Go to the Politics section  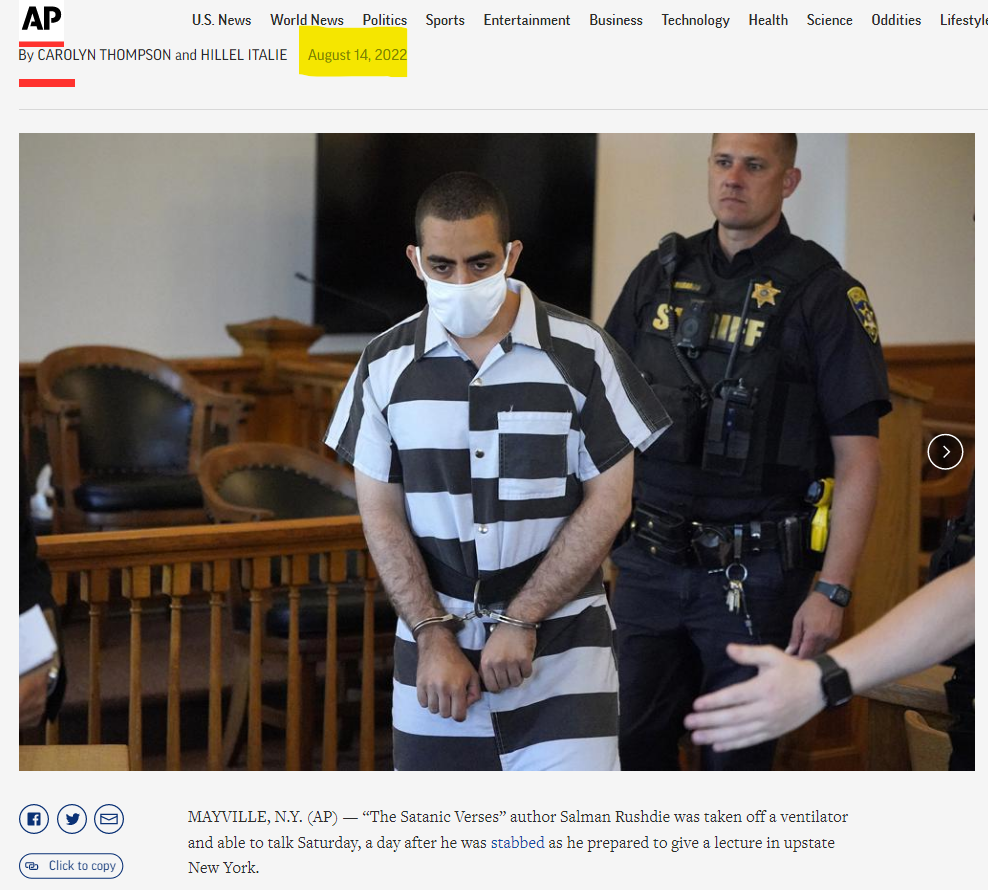[385, 20]
